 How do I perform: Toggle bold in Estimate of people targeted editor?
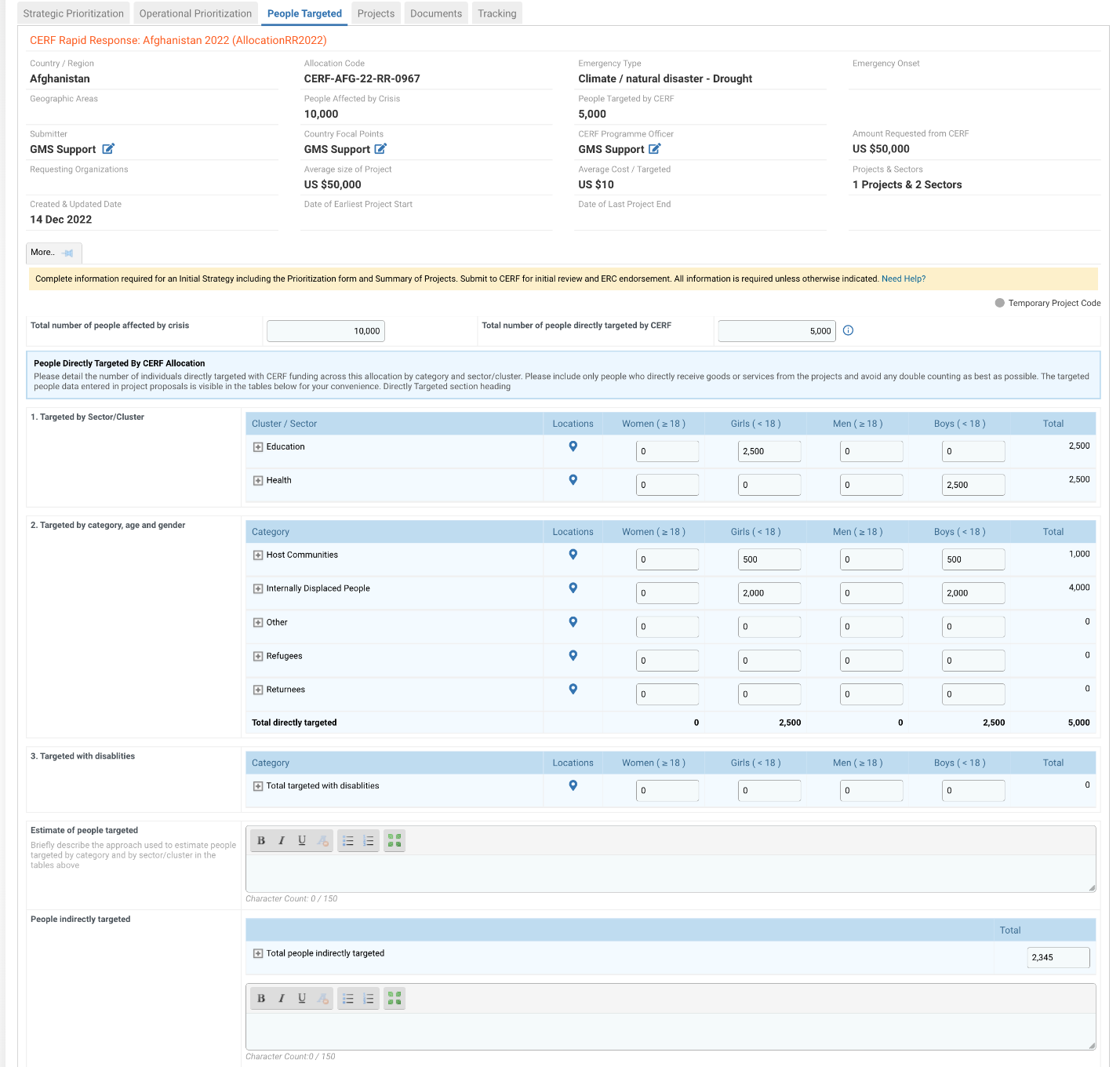pos(261,841)
